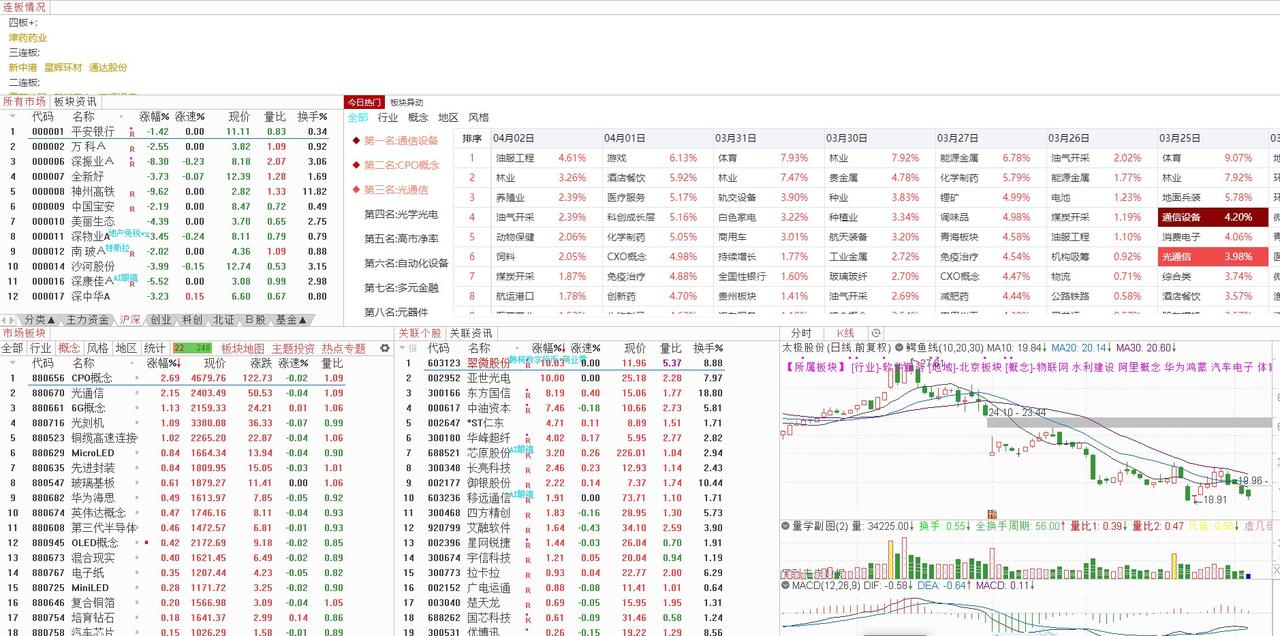Click the red diamond marker beside 第一名:通信设备

(356, 141)
